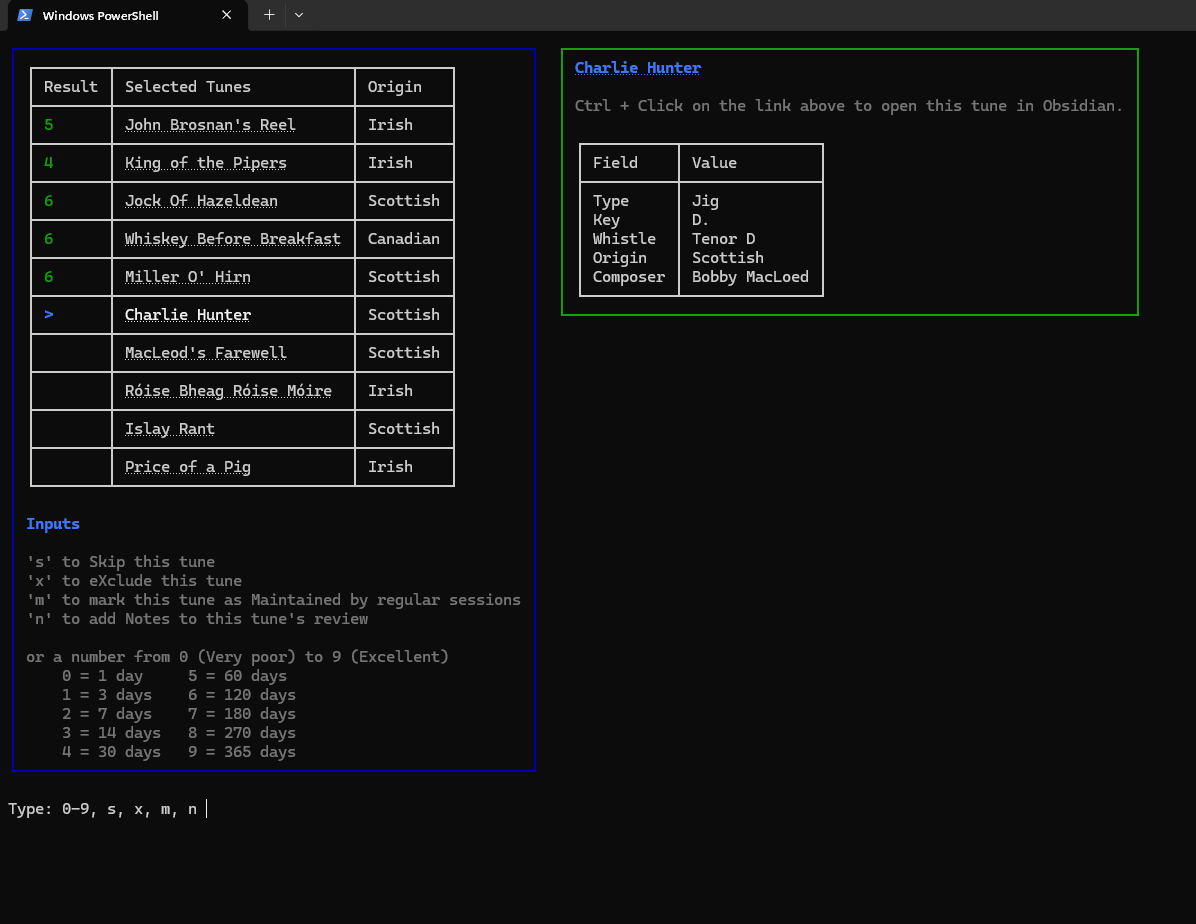Click the "6 = 120 days" entry
Image resolution: width=1196 pixels, height=924 pixels.
pyautogui.click(x=242, y=695)
